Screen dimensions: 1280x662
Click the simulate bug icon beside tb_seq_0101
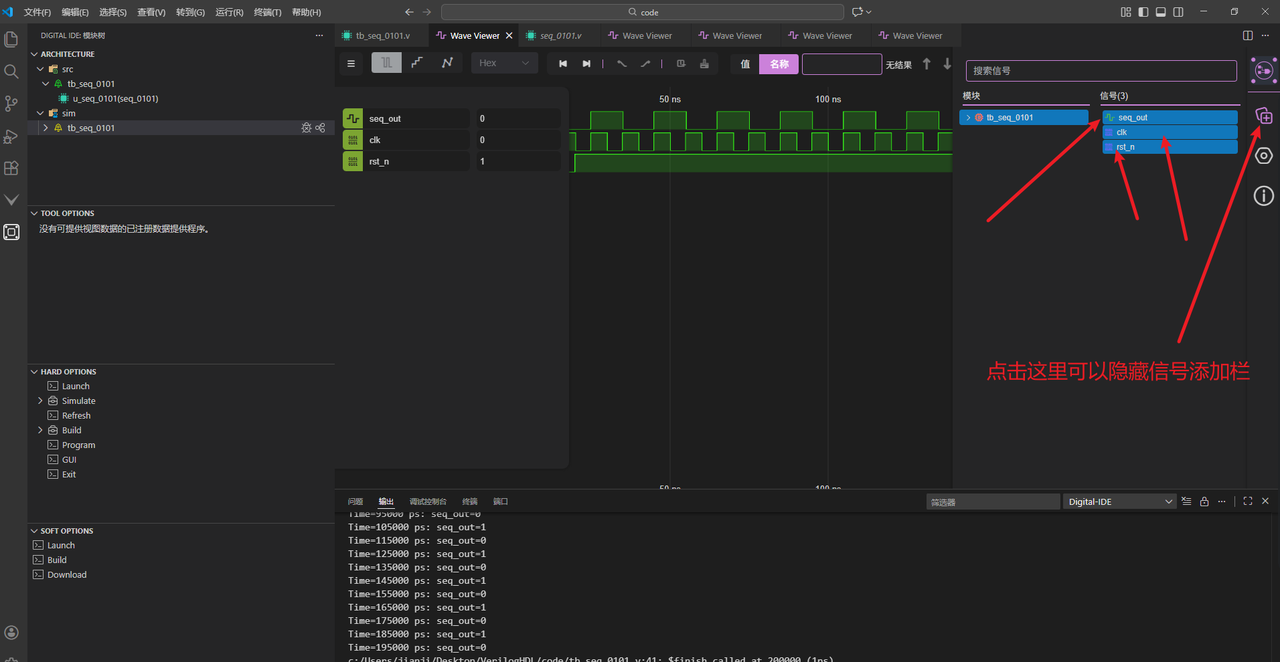[306, 128]
